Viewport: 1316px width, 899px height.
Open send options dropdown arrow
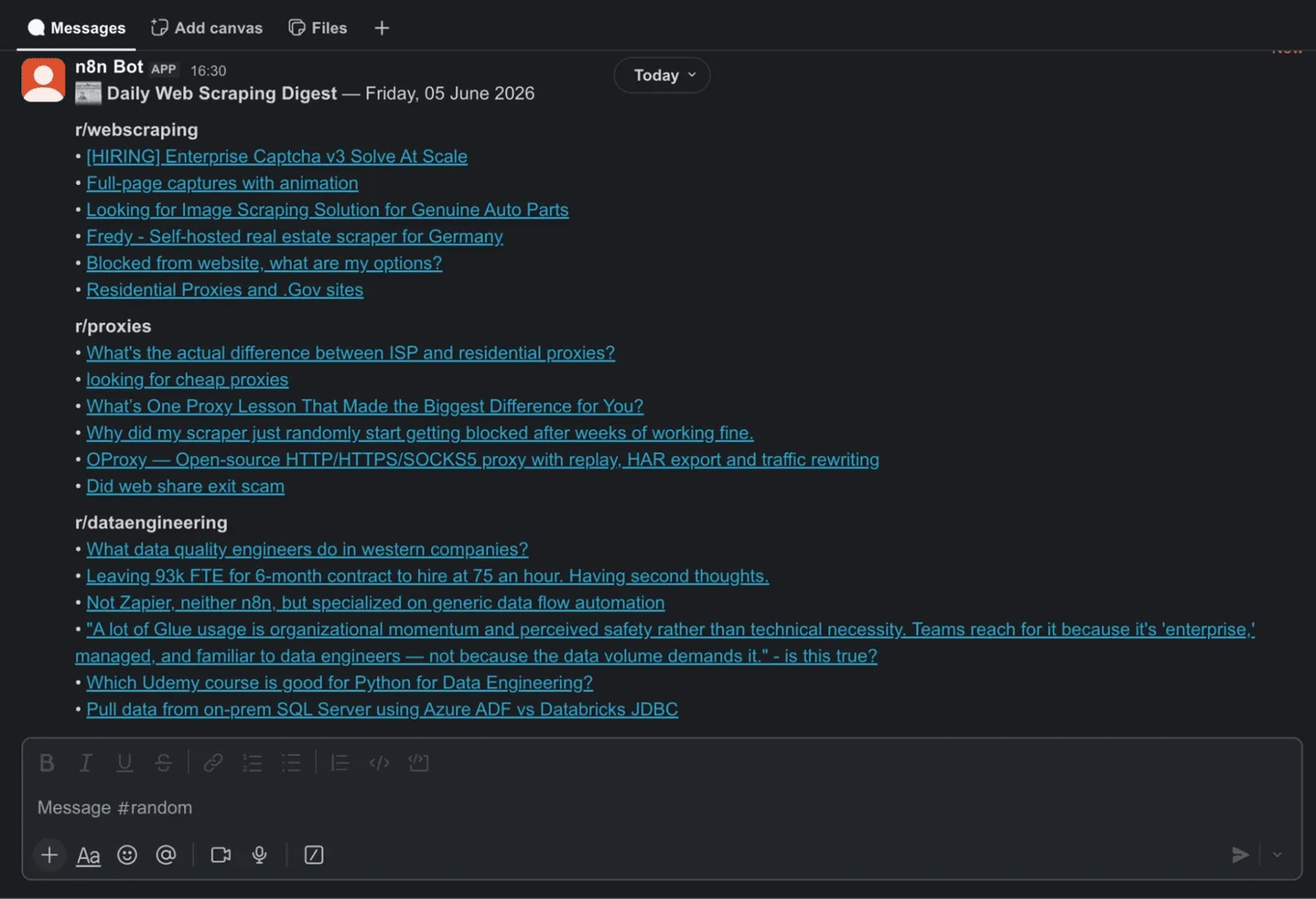tap(1278, 855)
